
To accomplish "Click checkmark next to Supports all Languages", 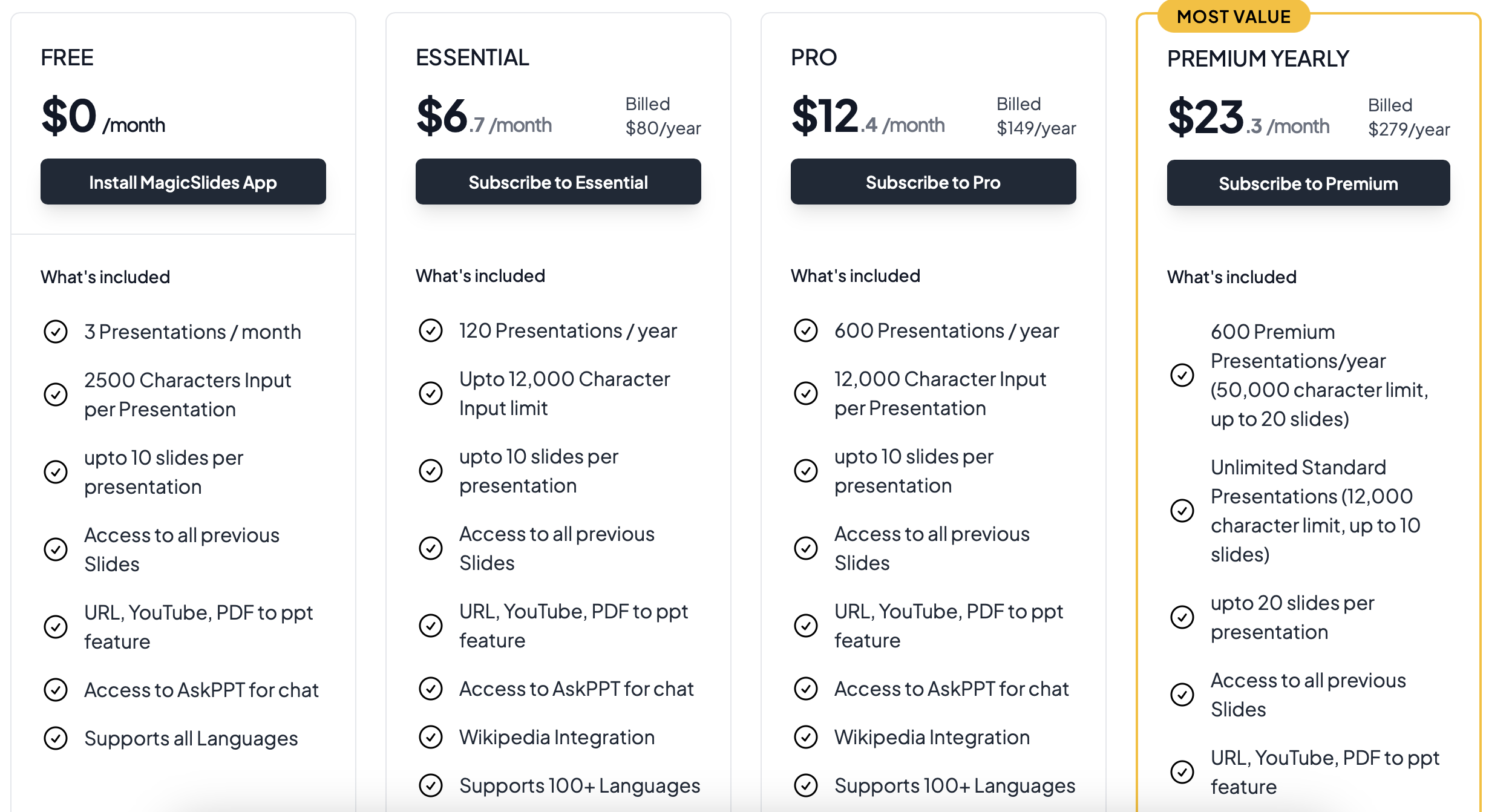I will coord(56,738).
